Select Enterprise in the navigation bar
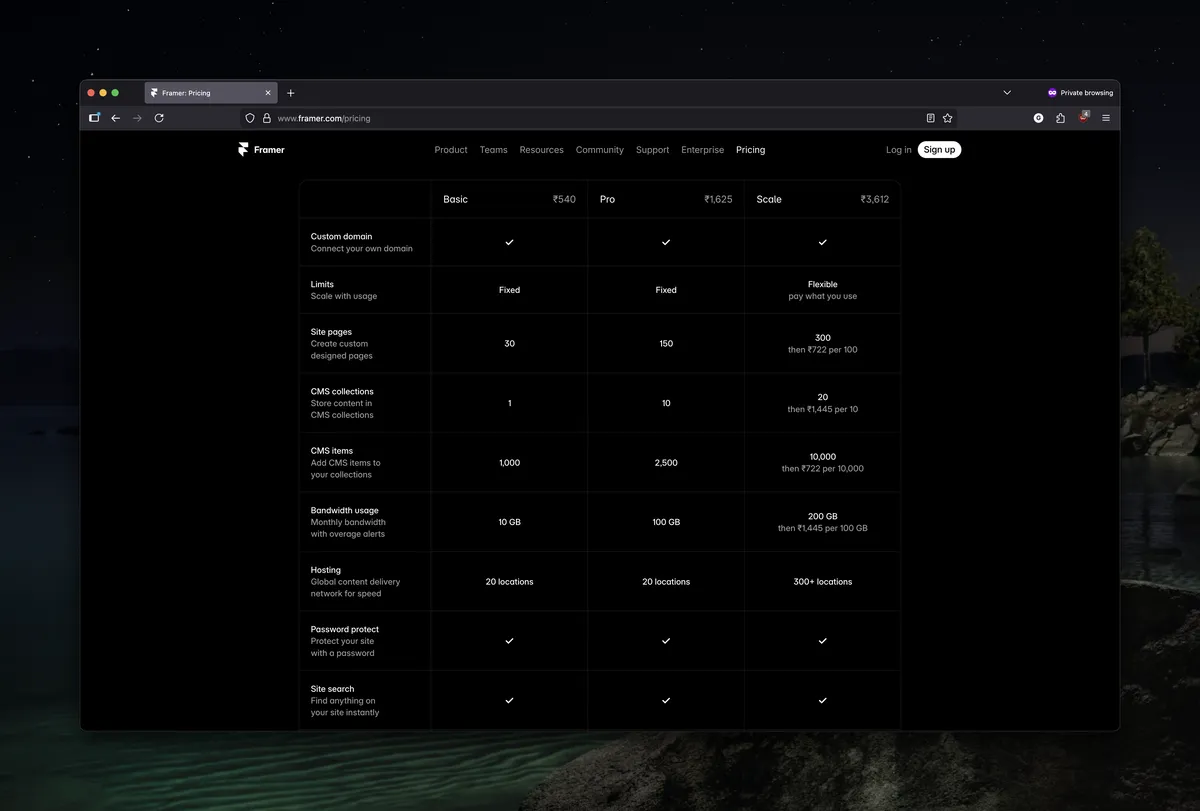The height and width of the screenshot is (811, 1200). [702, 149]
